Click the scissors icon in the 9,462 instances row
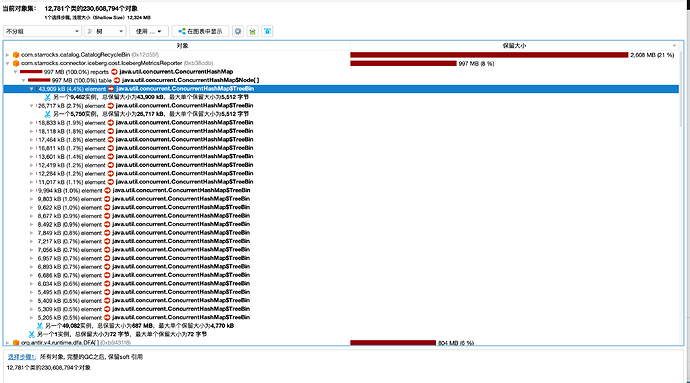The image size is (690, 383). coord(48,97)
